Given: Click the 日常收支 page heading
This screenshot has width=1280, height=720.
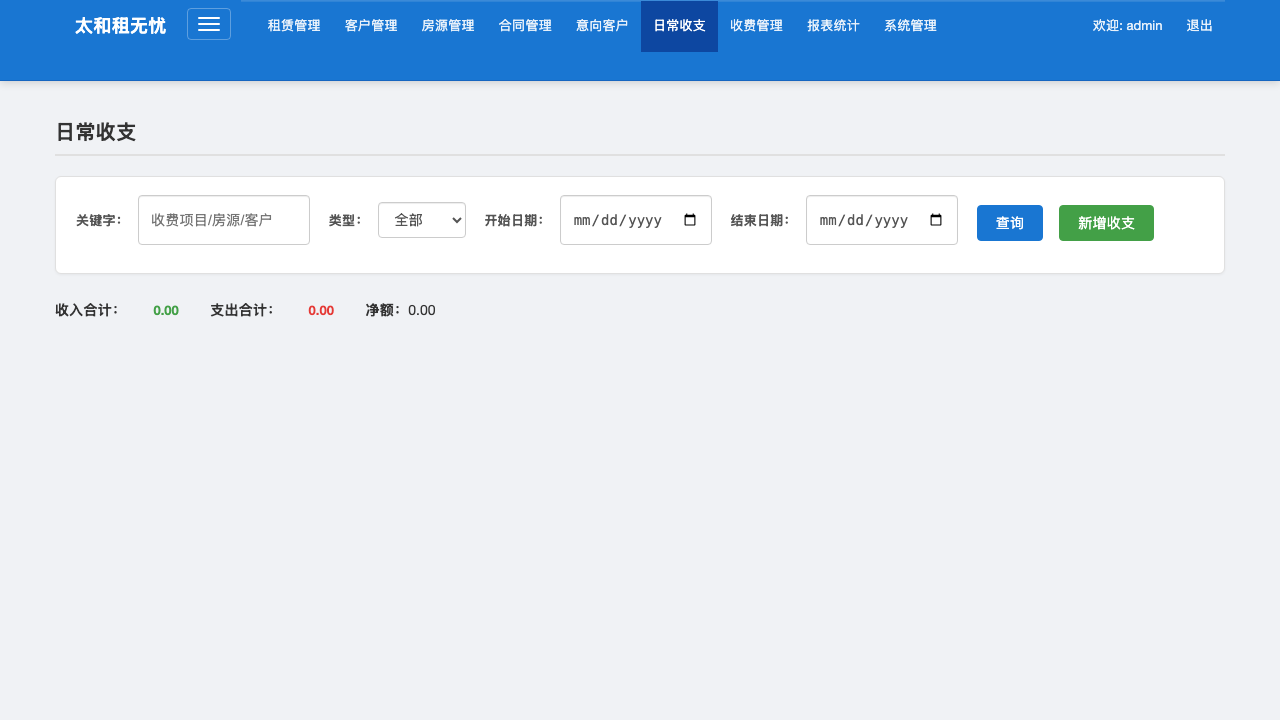Looking at the screenshot, I should click(95, 132).
